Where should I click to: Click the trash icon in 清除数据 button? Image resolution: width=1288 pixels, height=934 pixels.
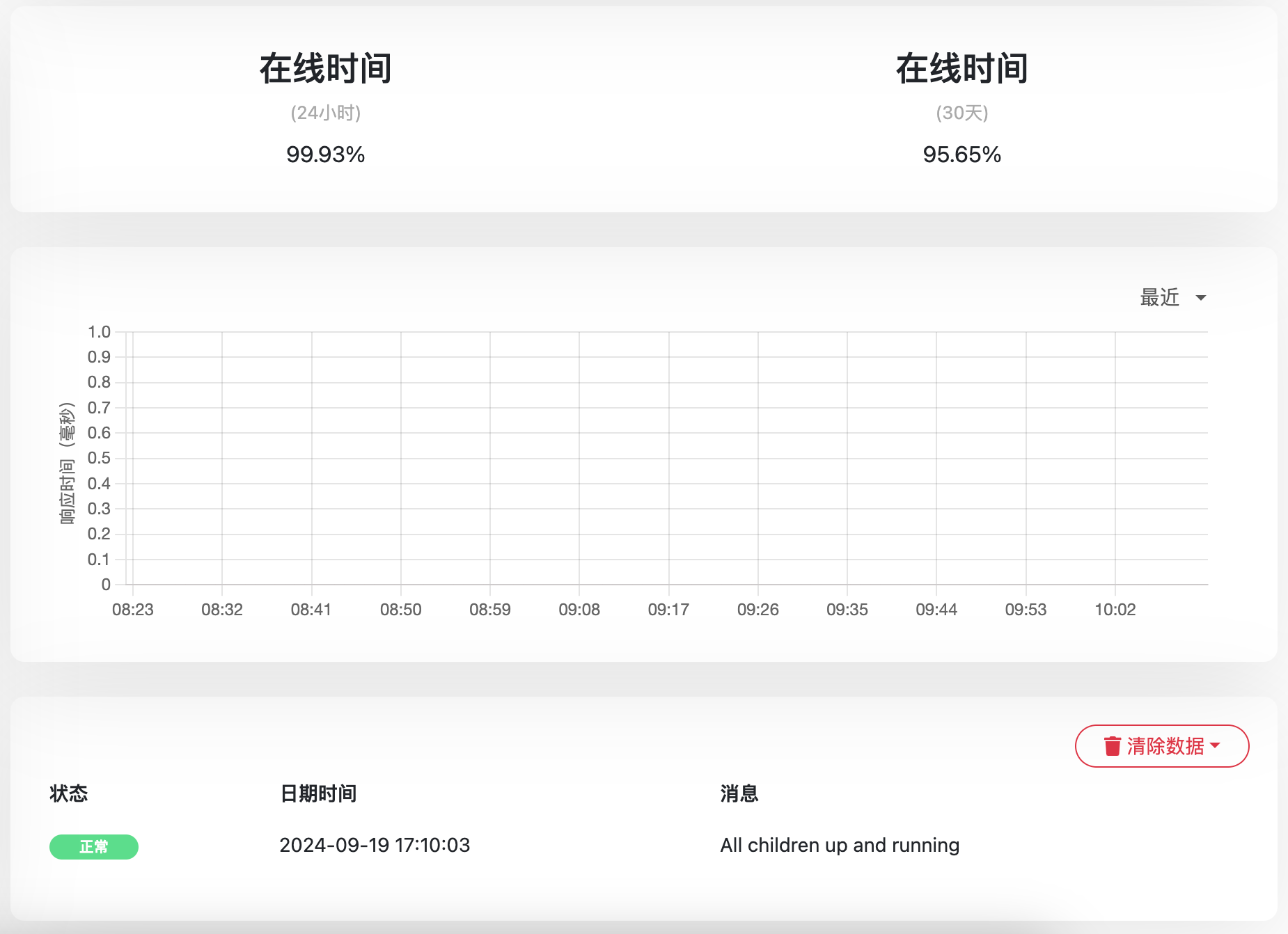click(1112, 746)
